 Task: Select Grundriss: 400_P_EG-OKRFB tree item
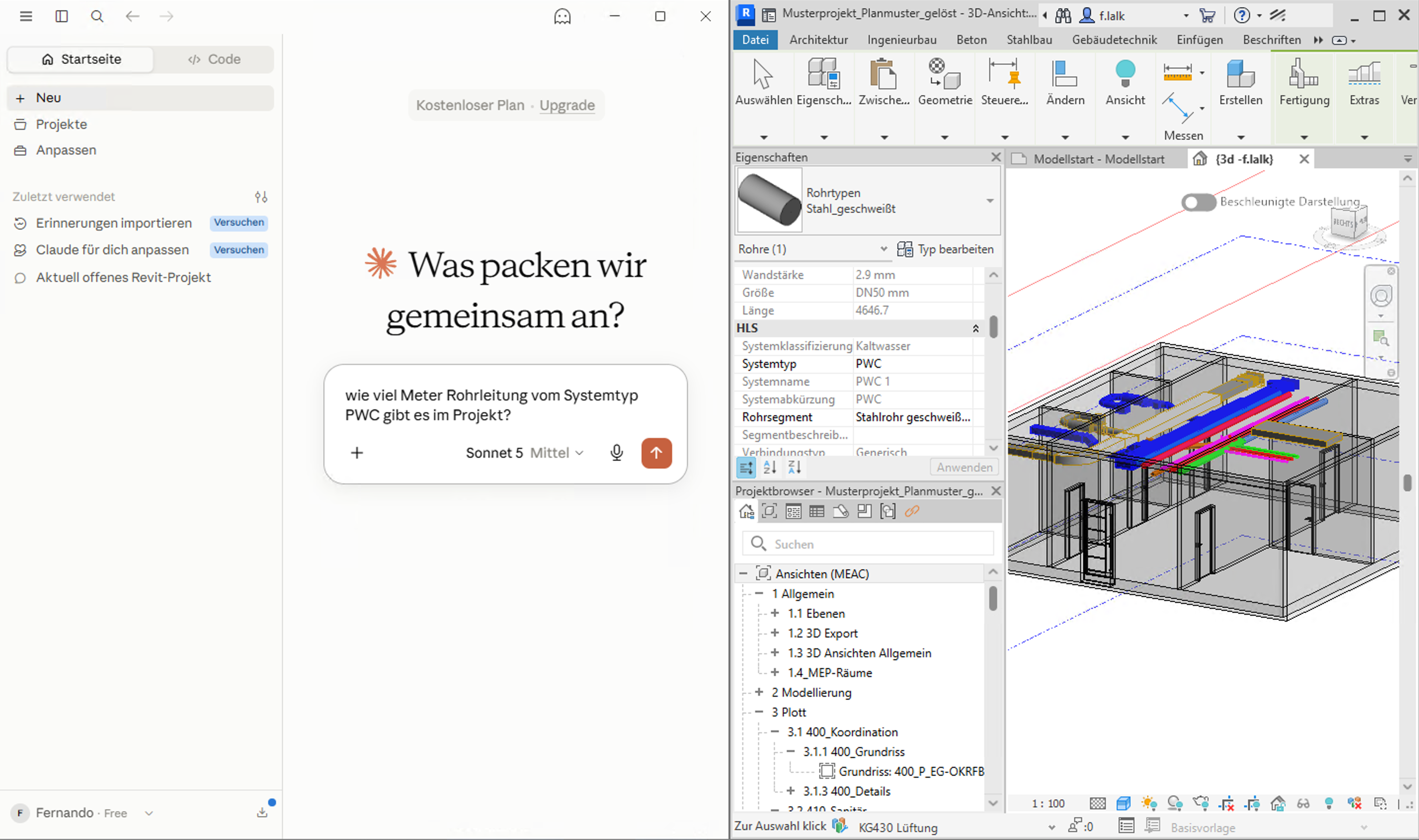click(x=911, y=771)
